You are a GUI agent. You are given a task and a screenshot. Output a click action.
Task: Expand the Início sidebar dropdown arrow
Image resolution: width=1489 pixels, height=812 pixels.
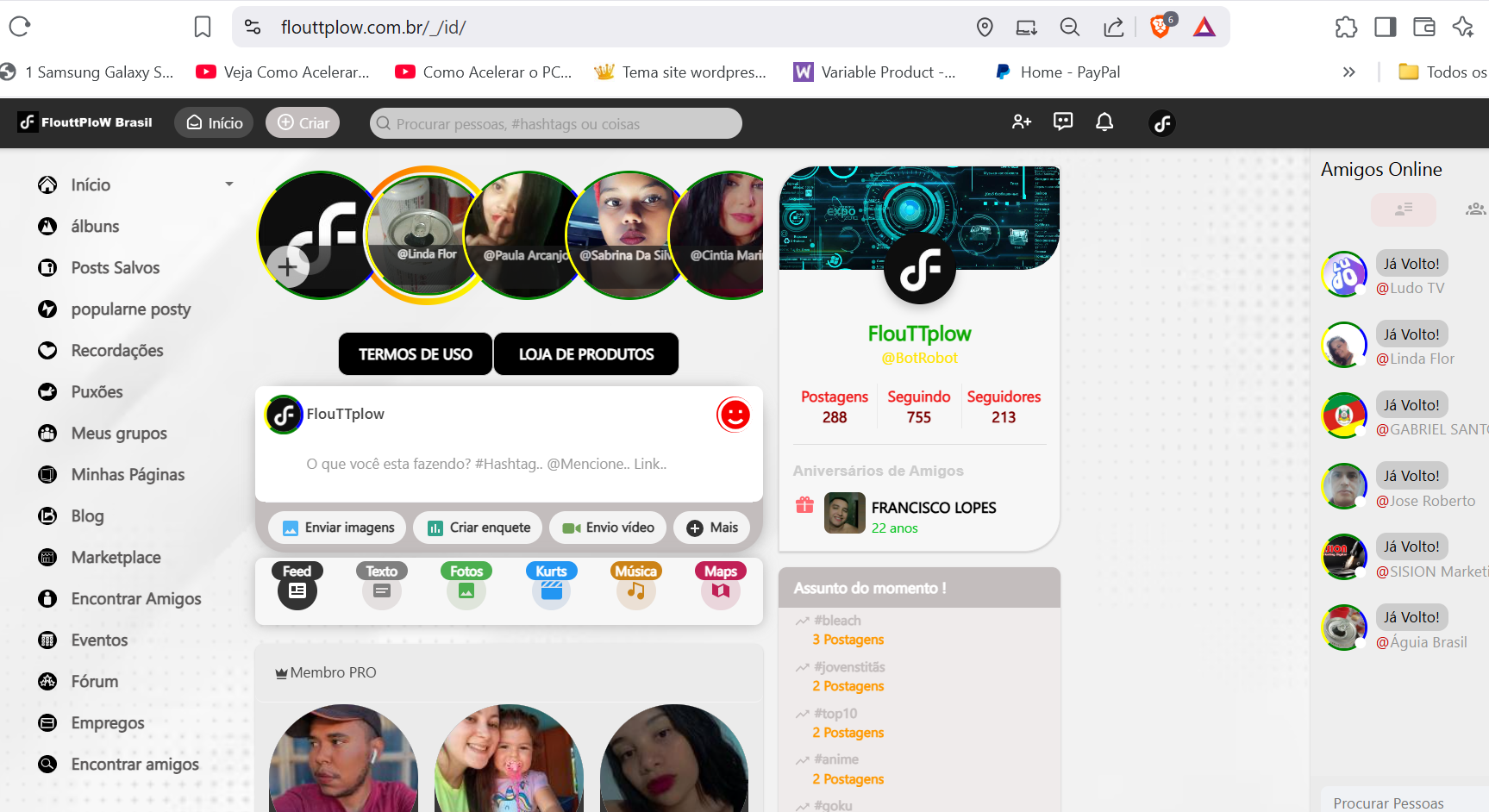pos(229,184)
